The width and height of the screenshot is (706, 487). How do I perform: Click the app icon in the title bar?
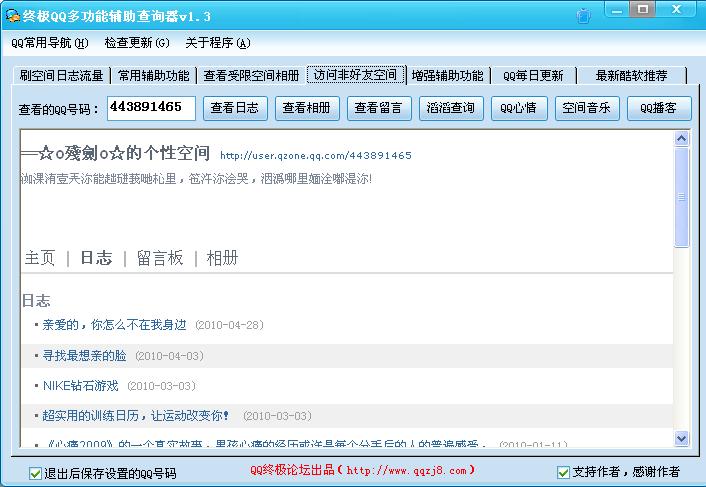point(13,16)
